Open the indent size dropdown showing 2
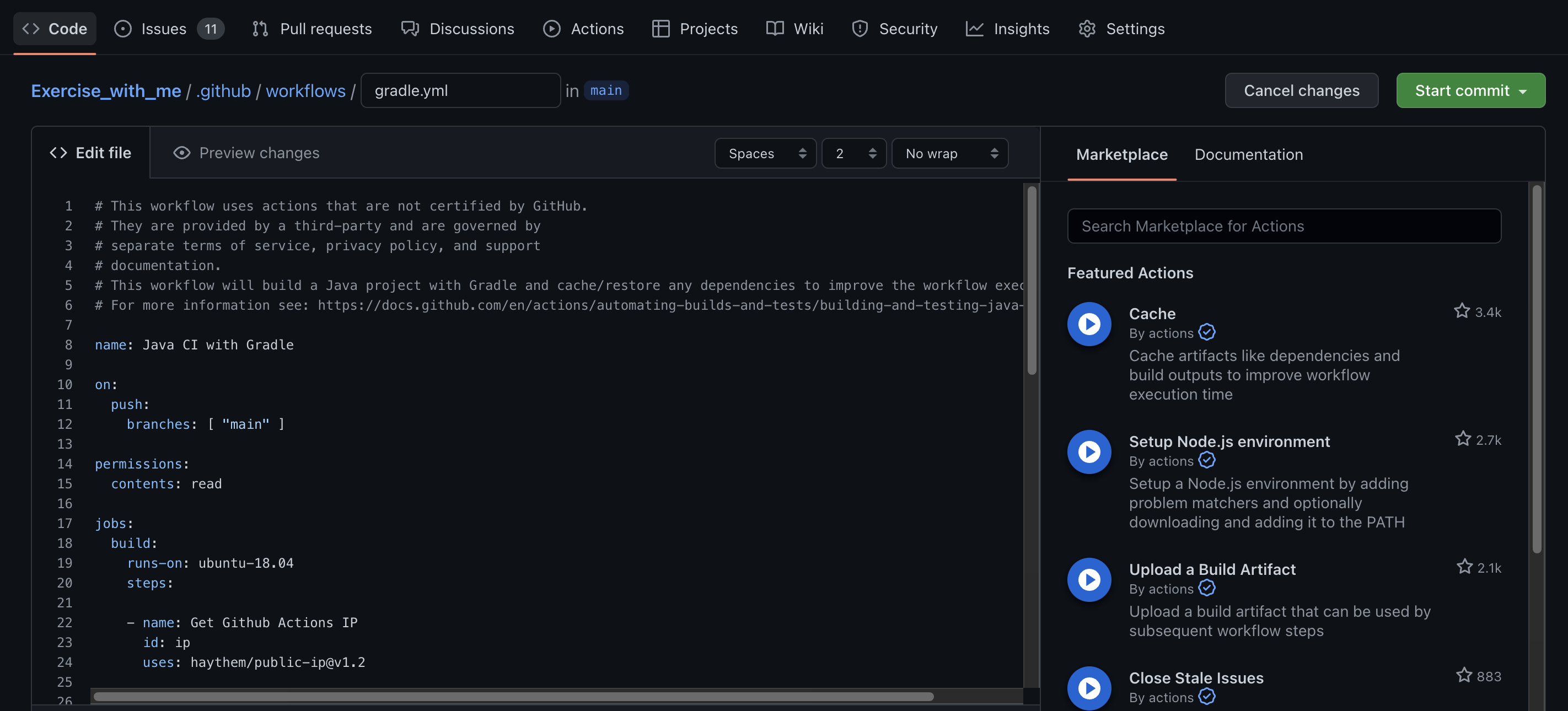This screenshot has width=1568, height=711. (853, 153)
